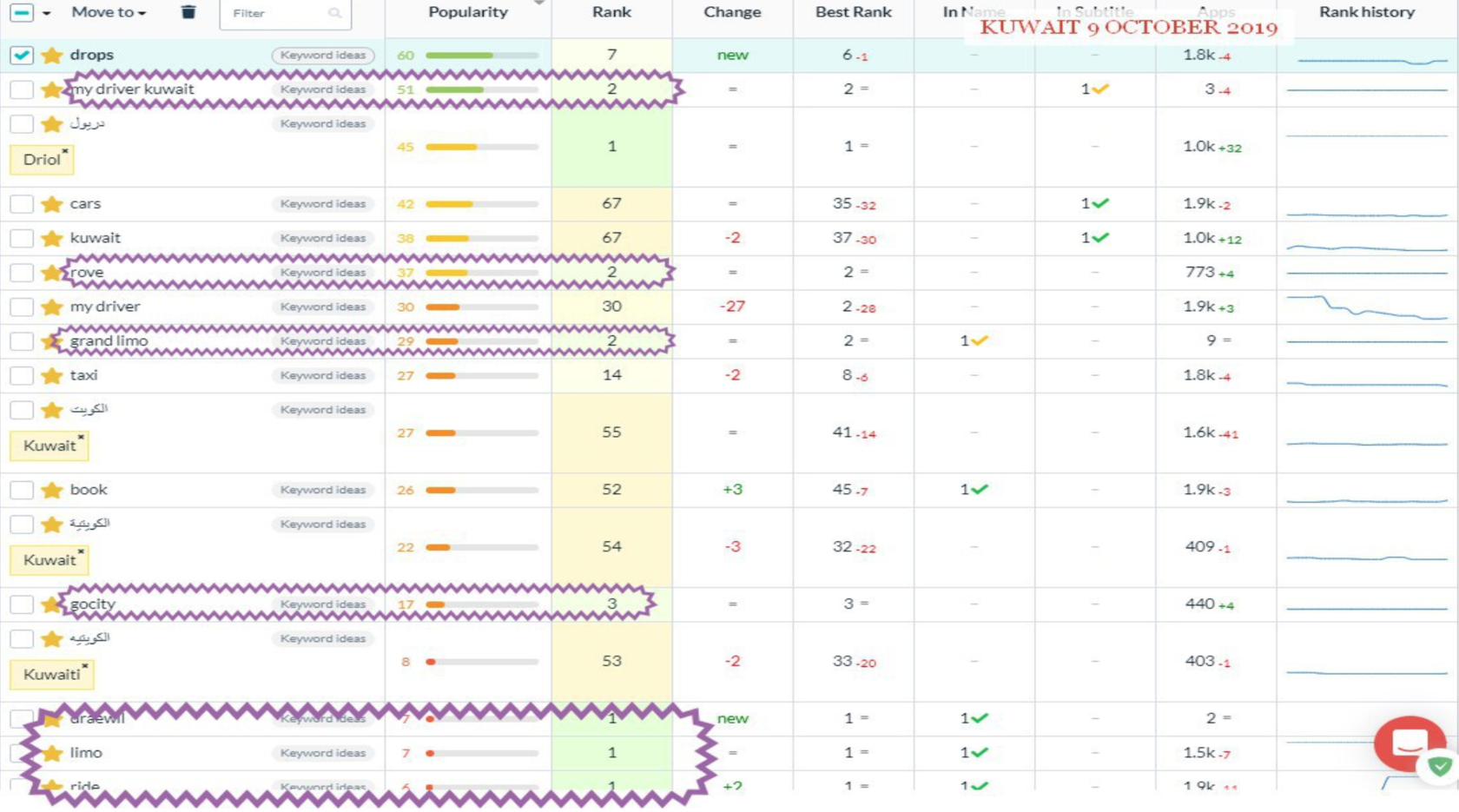Viewport: 1459px width, 812px height.
Task: Click the star icon for my driver keyword
Action: [x=52, y=307]
